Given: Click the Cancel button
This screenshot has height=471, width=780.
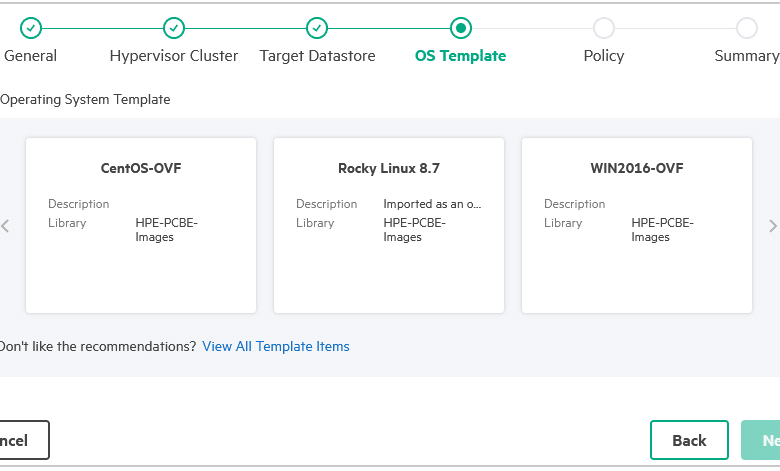Looking at the screenshot, I should [24, 440].
